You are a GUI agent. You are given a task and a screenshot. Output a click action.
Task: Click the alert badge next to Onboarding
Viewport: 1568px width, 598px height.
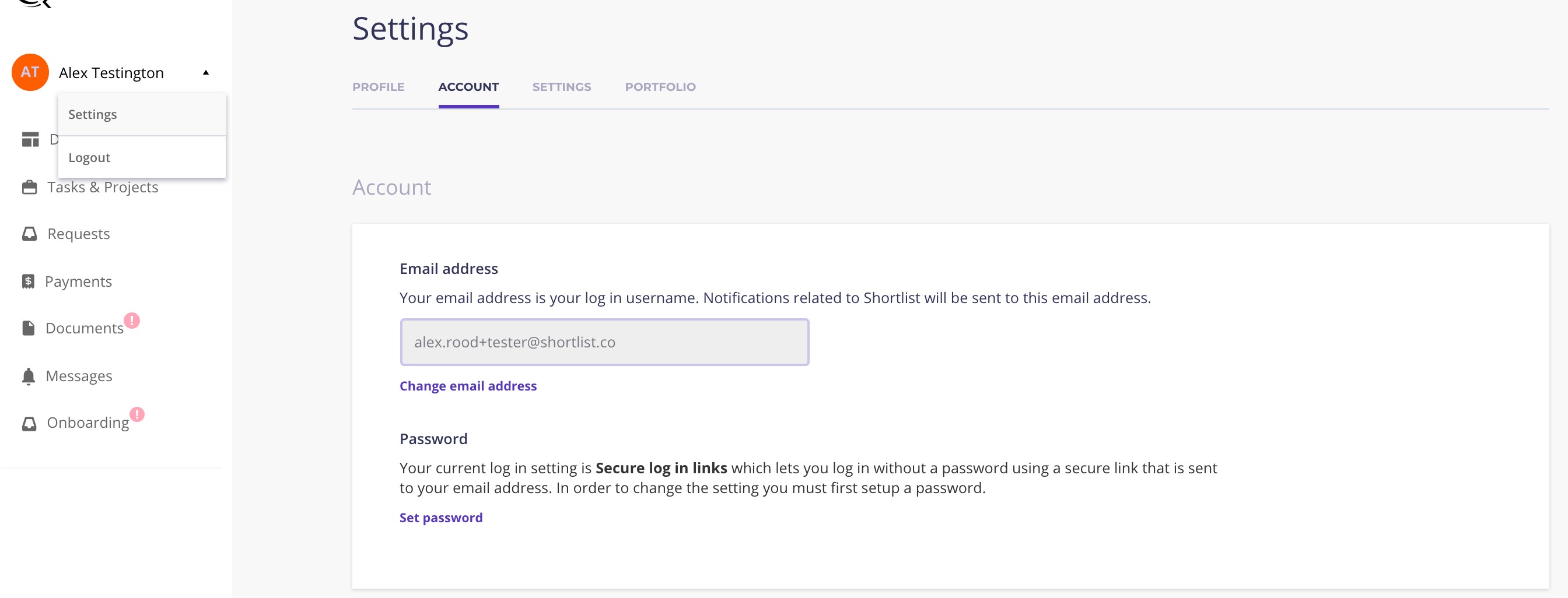[138, 414]
